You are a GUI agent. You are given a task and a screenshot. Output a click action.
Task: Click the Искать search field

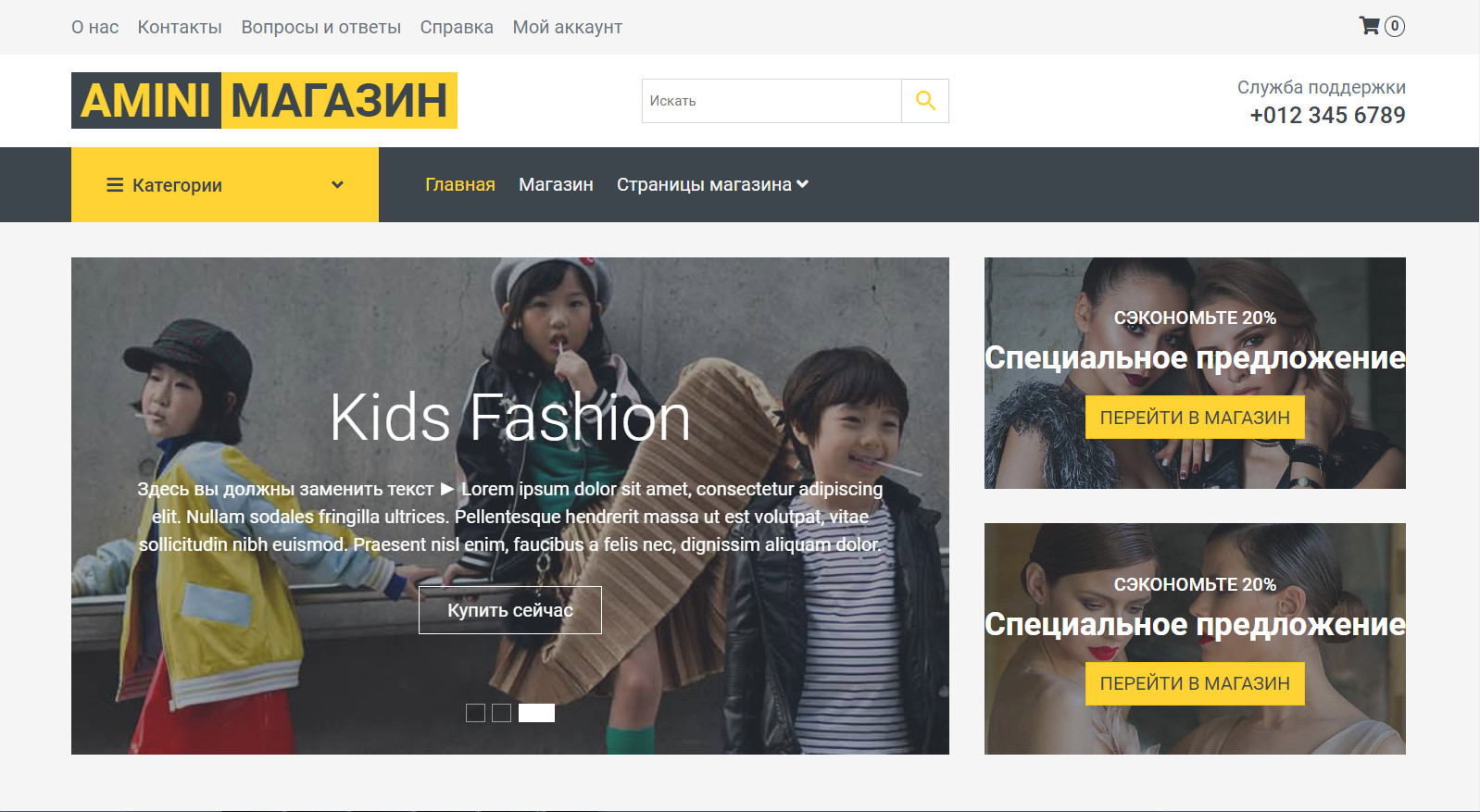(771, 101)
